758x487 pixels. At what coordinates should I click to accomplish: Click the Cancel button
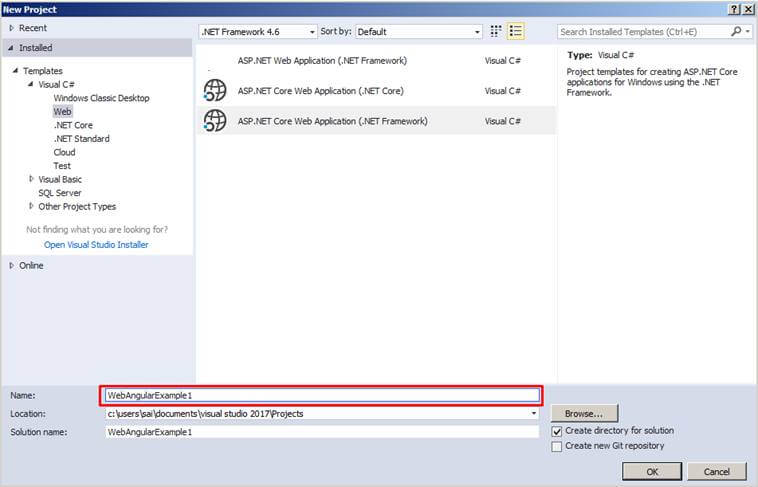point(716,472)
